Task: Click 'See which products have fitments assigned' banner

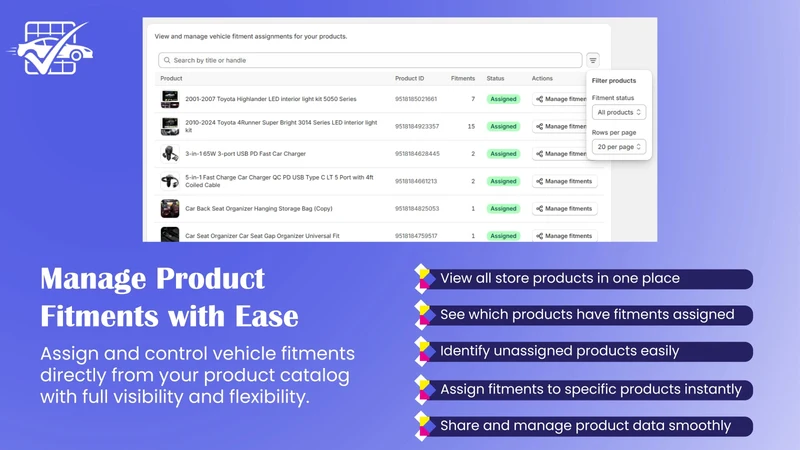Action: pos(584,315)
